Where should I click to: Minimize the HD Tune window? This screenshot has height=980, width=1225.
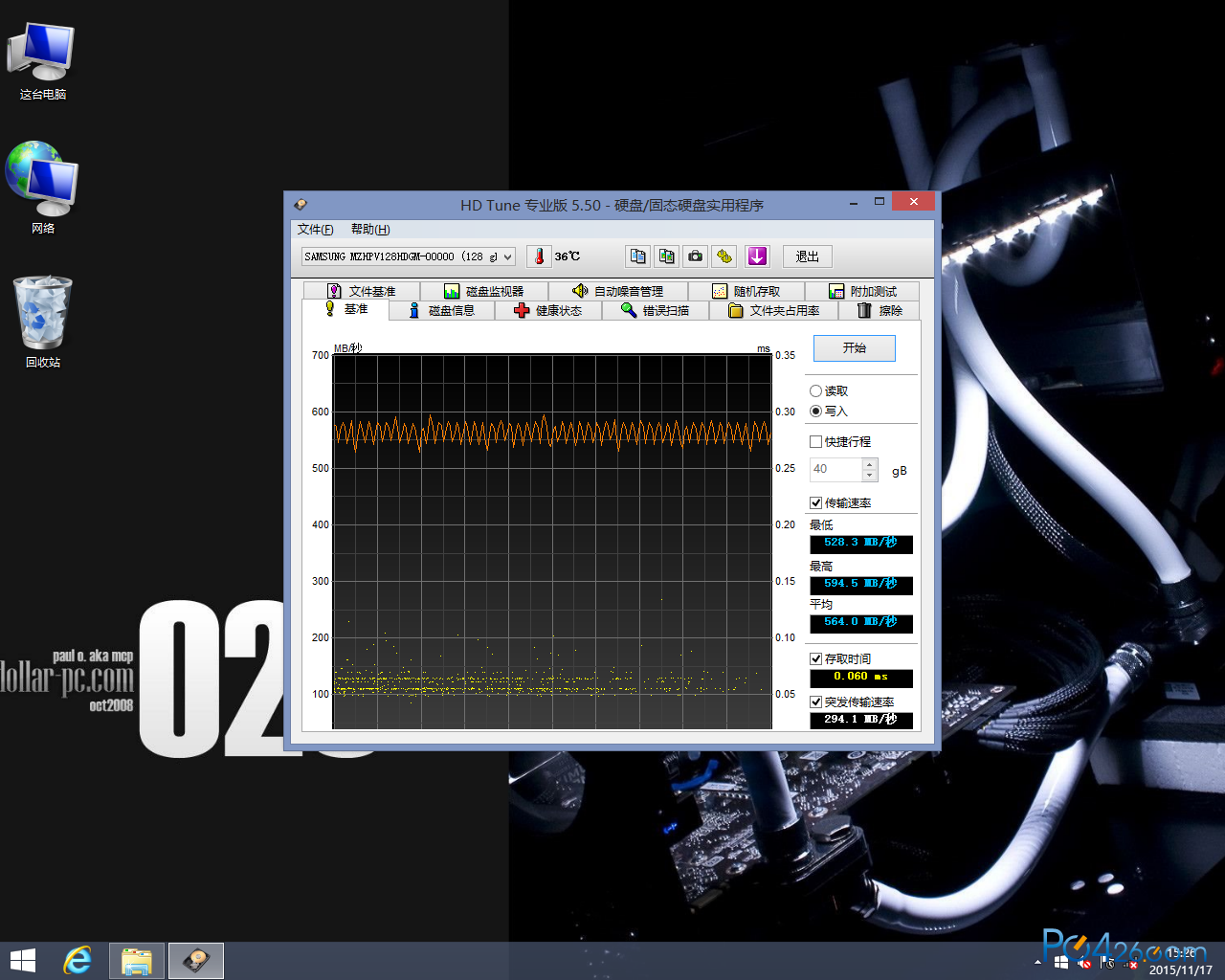[854, 202]
